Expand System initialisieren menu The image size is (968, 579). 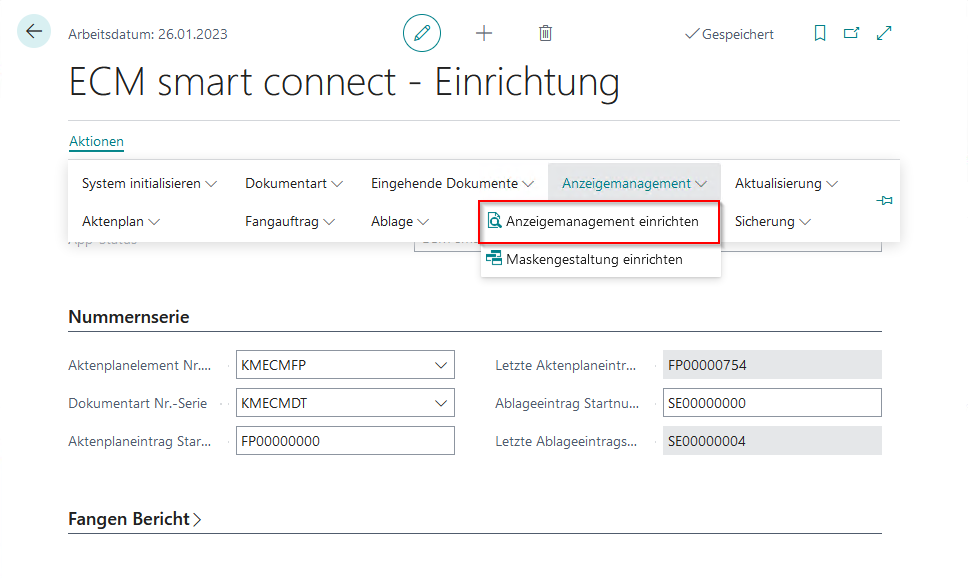pos(149,183)
